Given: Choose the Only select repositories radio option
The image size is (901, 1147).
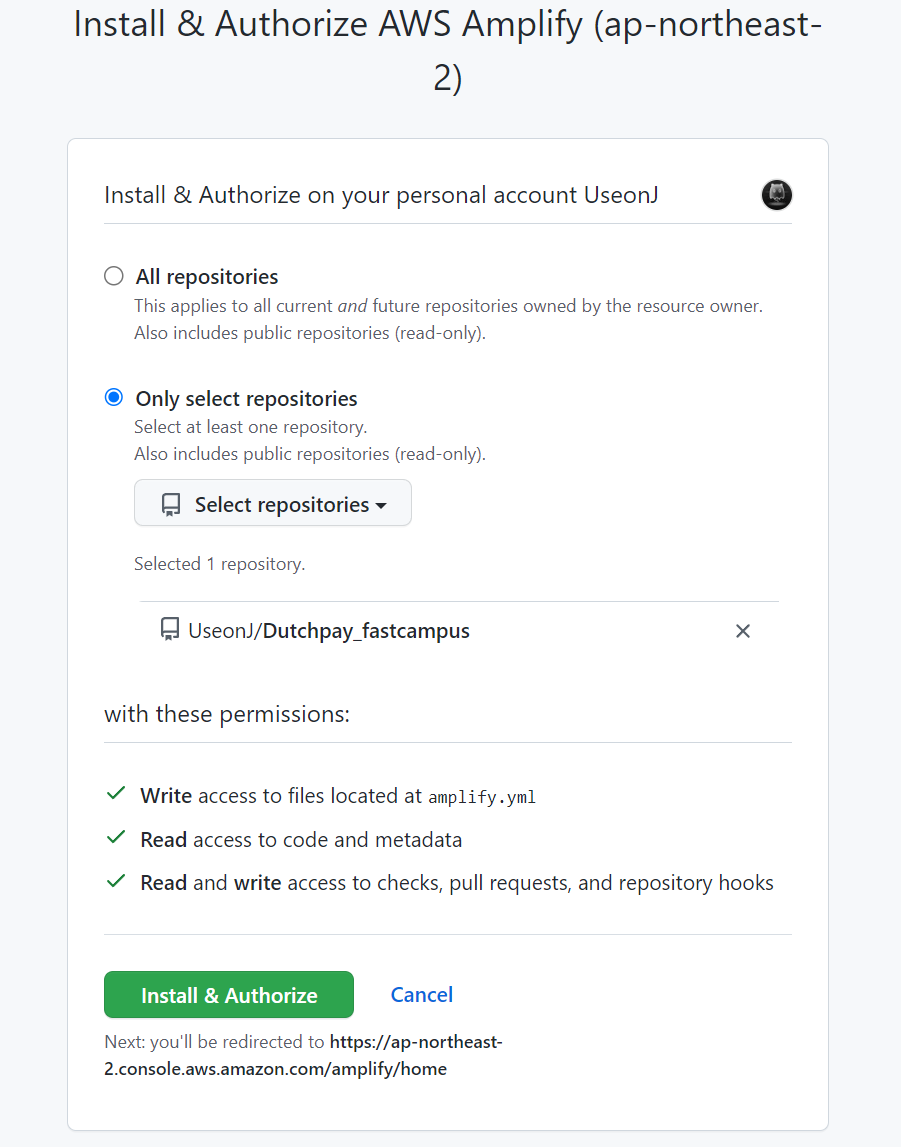Looking at the screenshot, I should (x=114, y=398).
